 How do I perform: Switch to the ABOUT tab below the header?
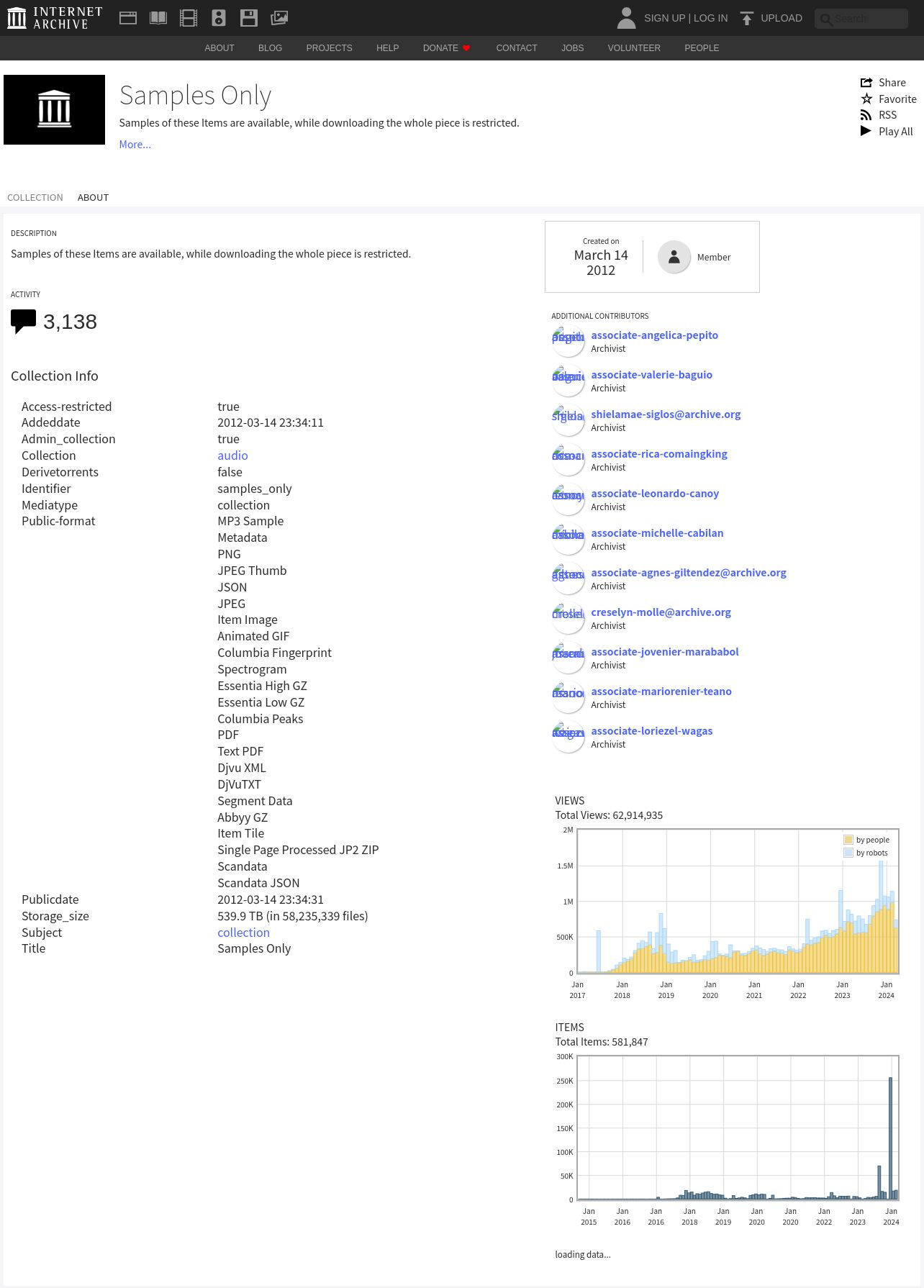click(93, 197)
